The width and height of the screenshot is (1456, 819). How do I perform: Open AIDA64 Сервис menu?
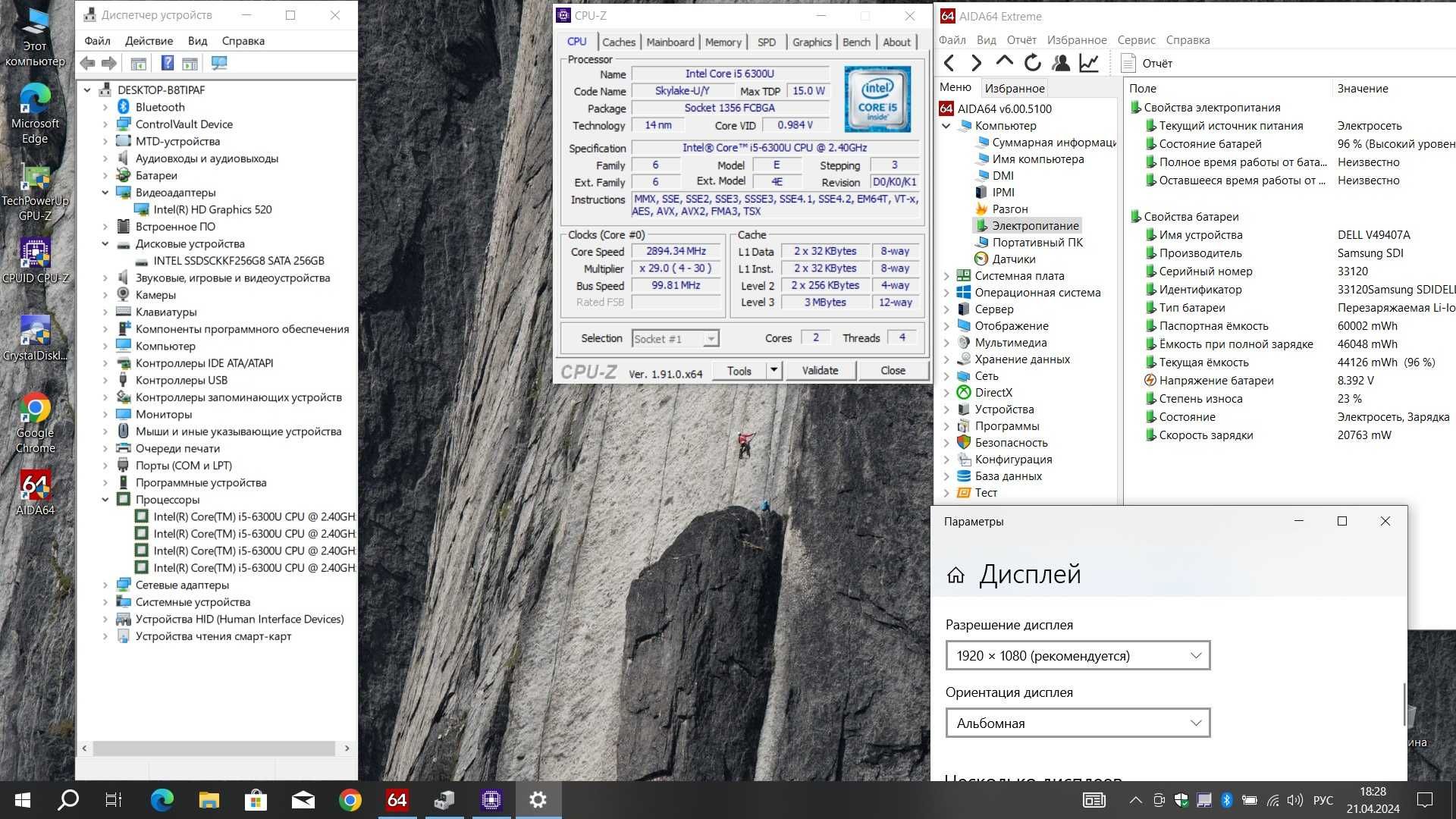[1136, 40]
